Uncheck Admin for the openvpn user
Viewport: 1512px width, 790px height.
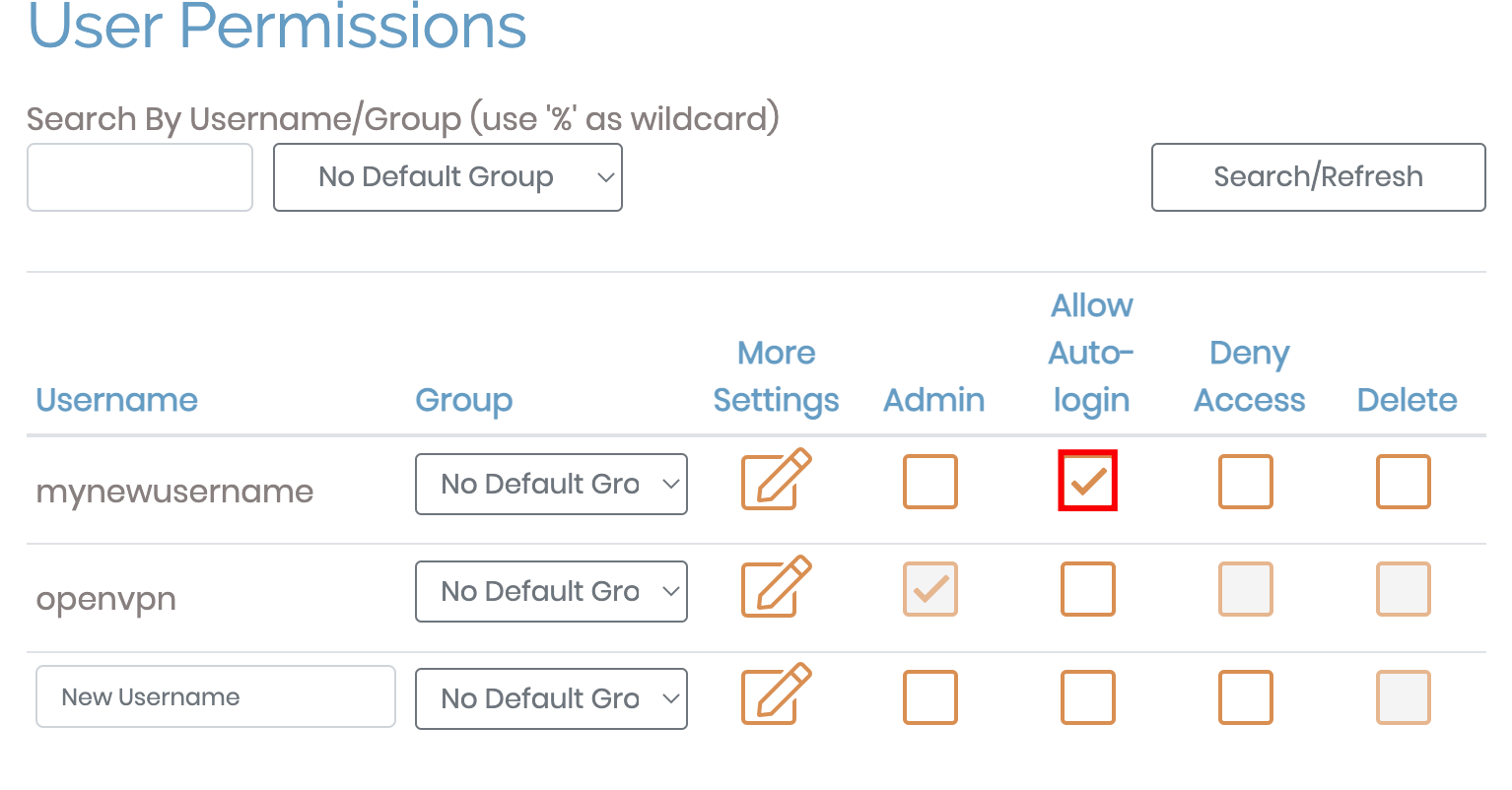point(929,589)
